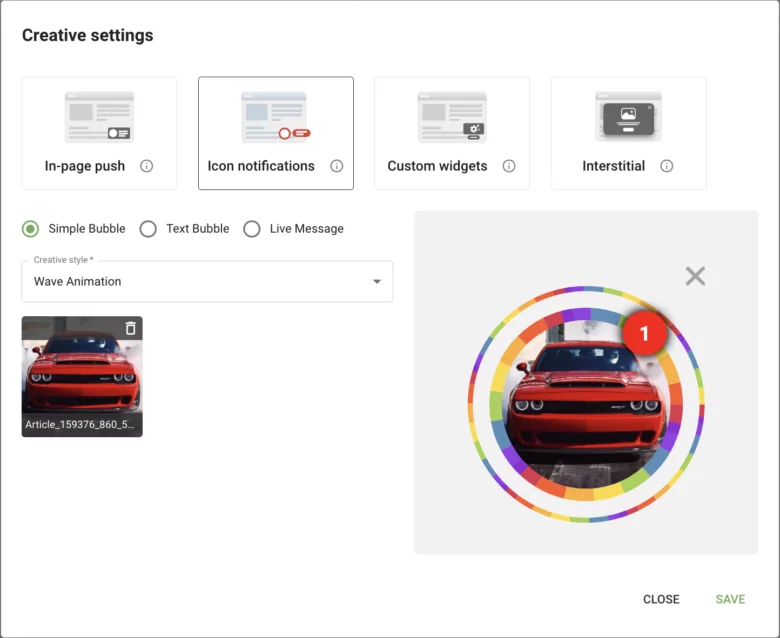Click the X icon in preview panel
This screenshot has height=638, width=780.
(695, 276)
